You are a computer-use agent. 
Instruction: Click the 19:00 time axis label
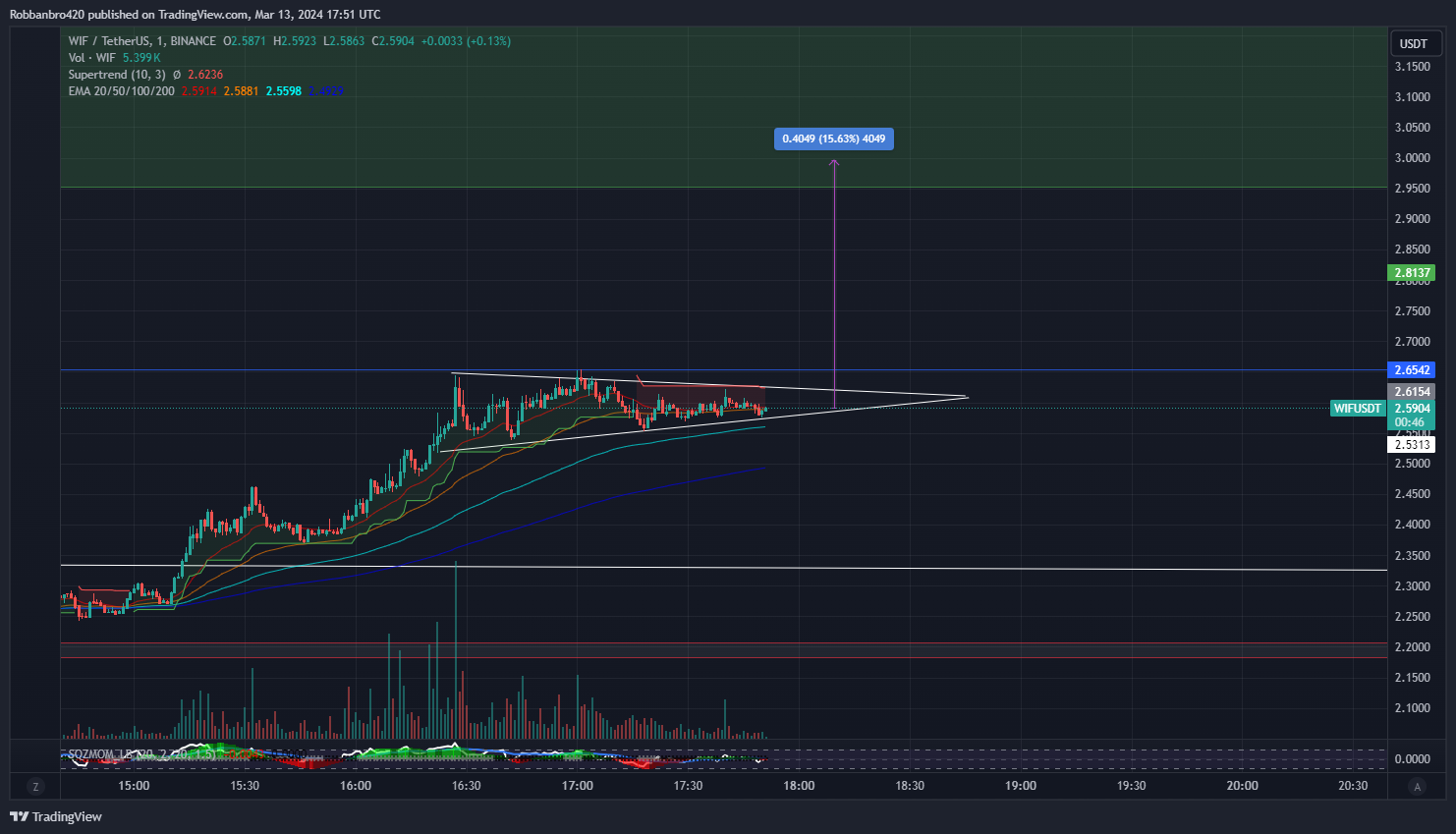[x=1021, y=786]
